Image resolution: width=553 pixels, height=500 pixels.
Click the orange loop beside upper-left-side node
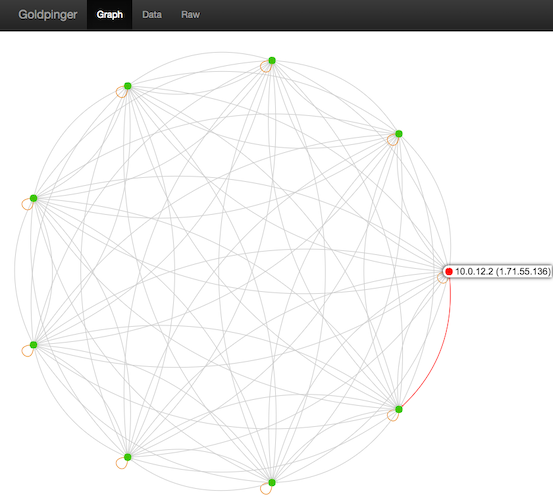pos(27,204)
